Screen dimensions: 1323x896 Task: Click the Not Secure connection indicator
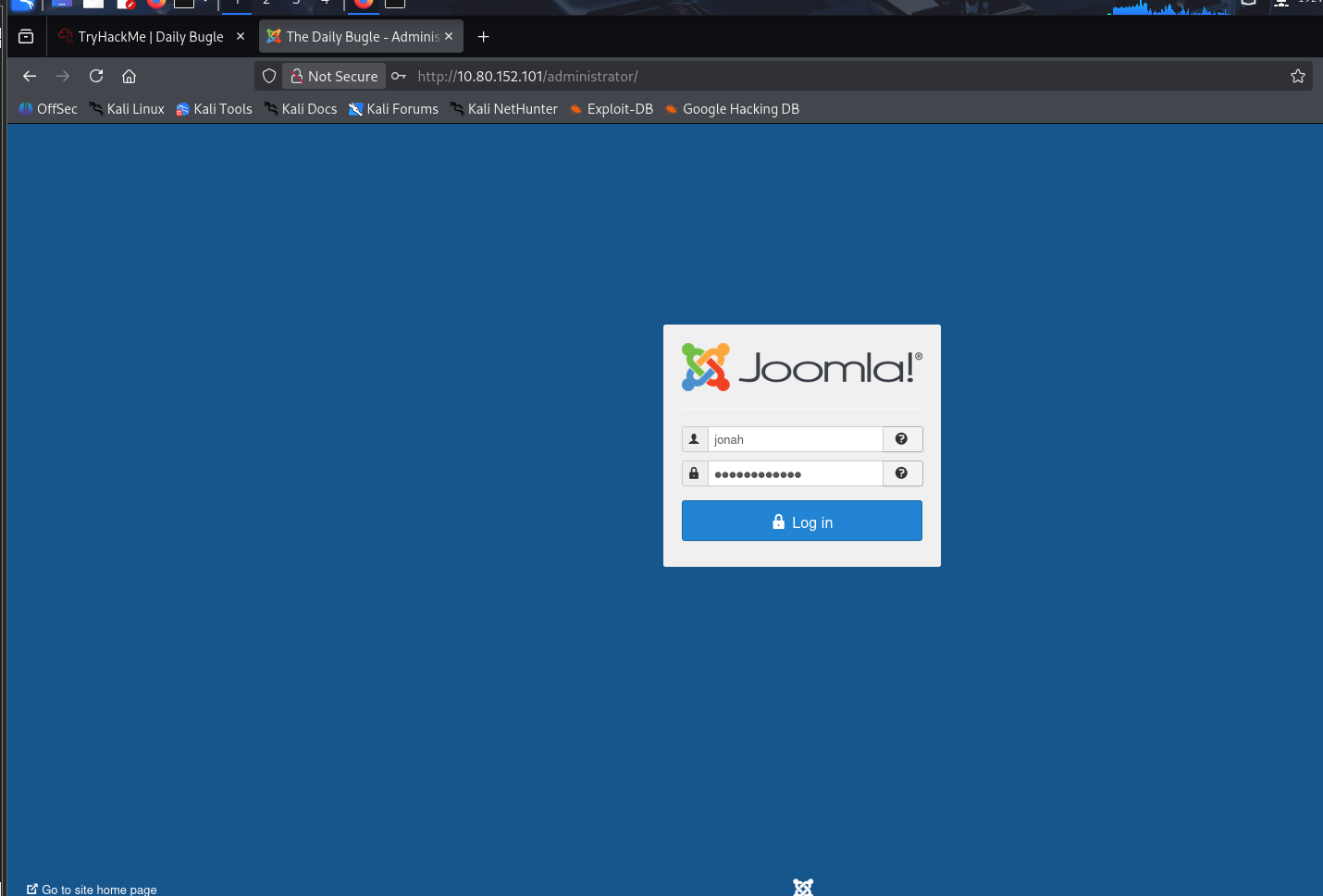tap(334, 76)
